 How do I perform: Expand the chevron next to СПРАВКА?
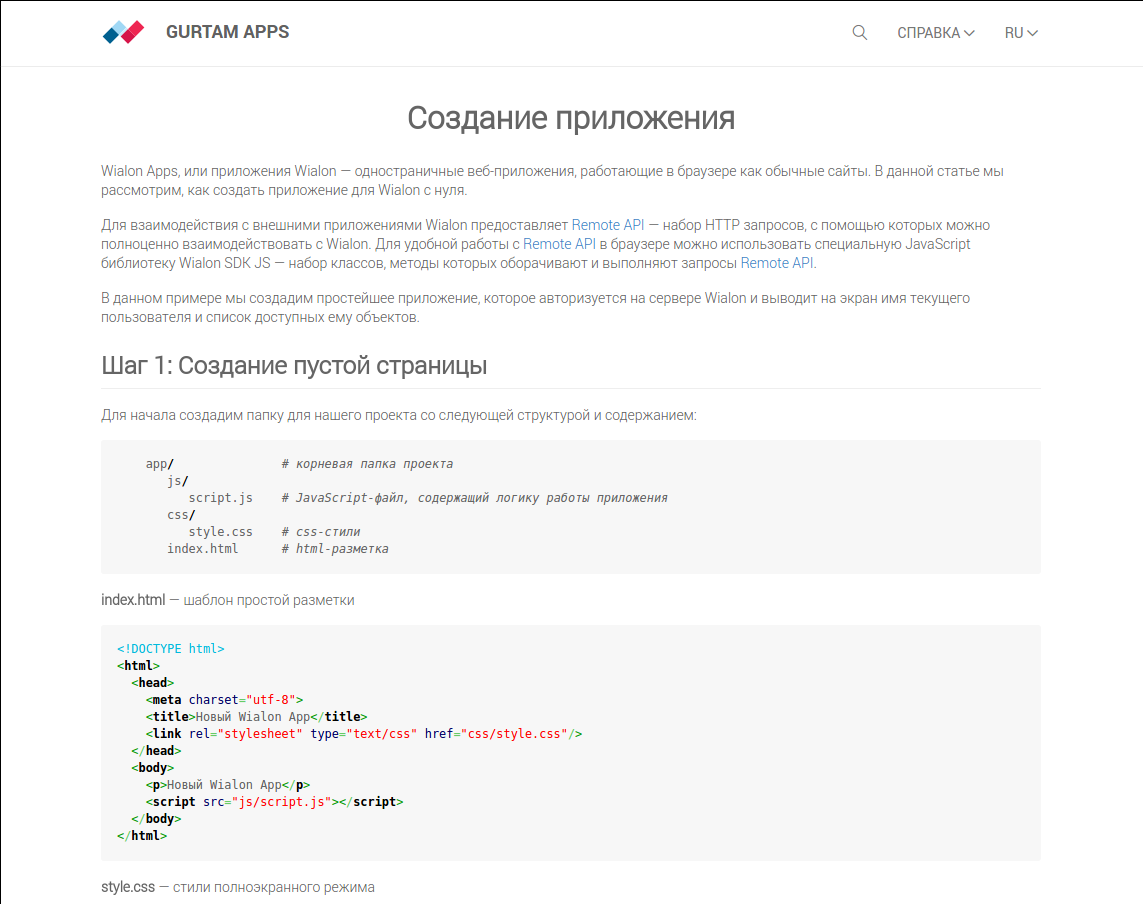tap(969, 33)
